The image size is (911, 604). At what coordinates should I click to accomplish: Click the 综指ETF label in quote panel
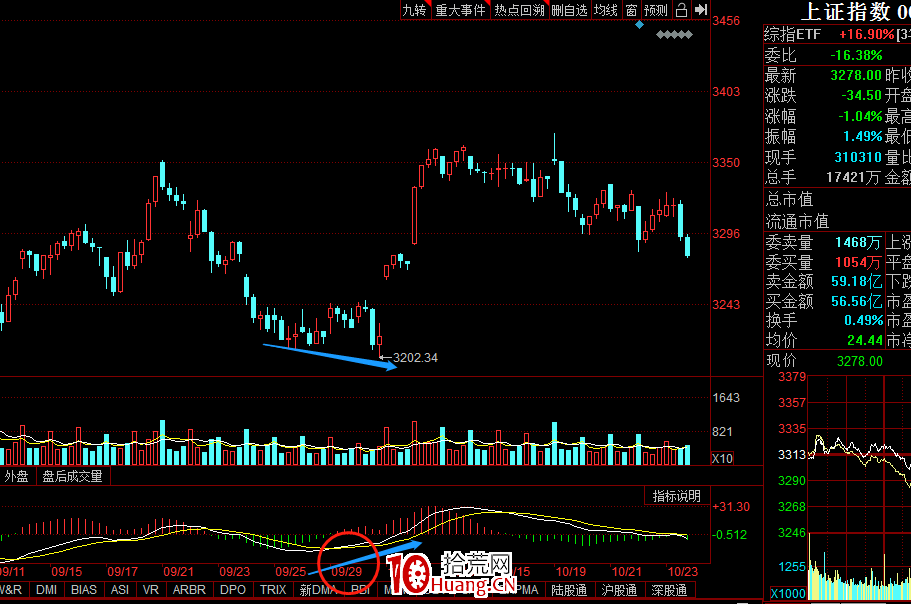click(792, 34)
